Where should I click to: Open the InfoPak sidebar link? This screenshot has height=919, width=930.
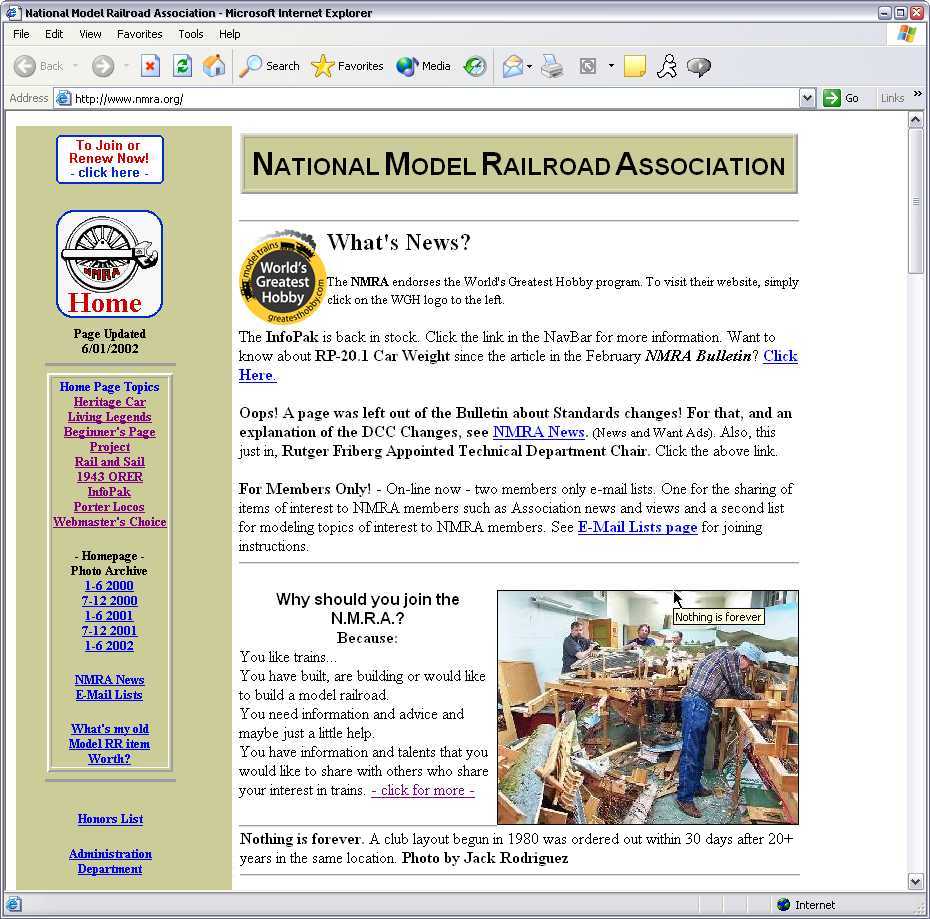click(x=110, y=492)
